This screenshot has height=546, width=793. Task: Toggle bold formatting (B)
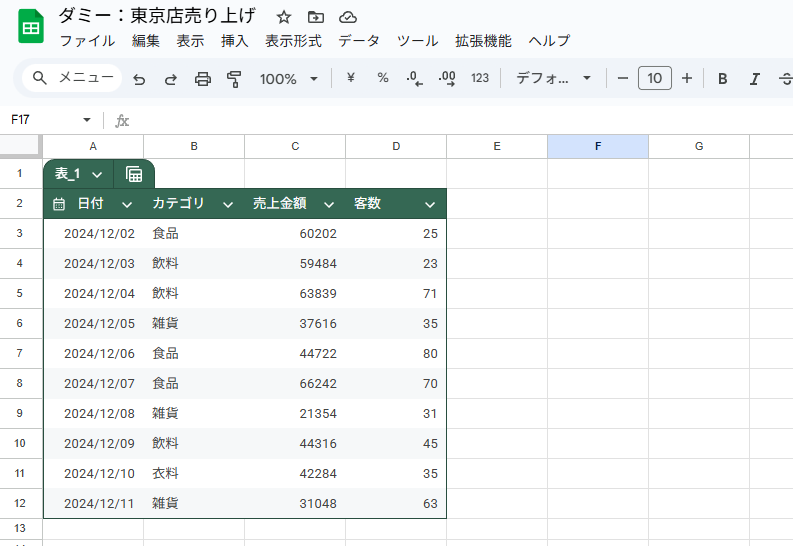723,79
